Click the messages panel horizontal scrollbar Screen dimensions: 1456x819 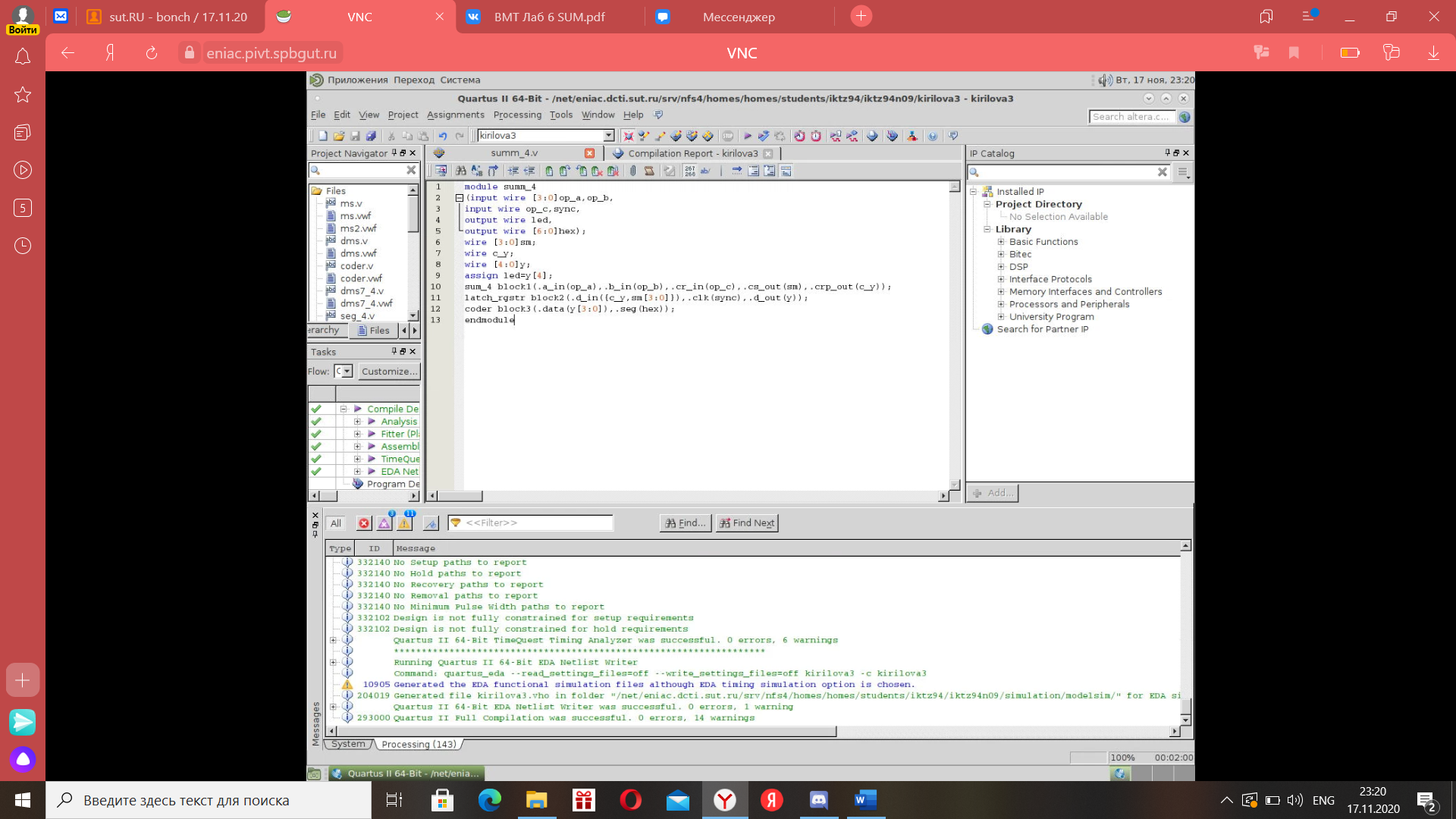click(586, 732)
